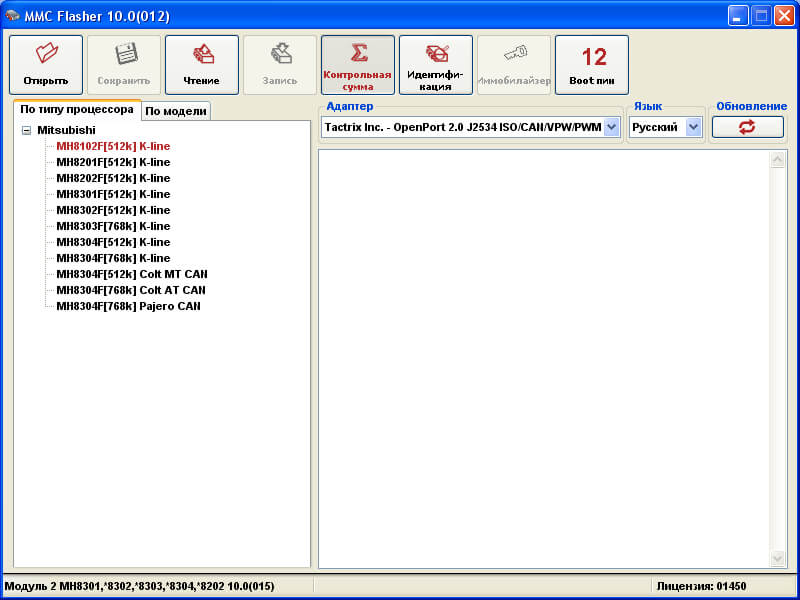Collapse the Mitsubishi tree node
This screenshot has width=800, height=600.
coord(26,131)
